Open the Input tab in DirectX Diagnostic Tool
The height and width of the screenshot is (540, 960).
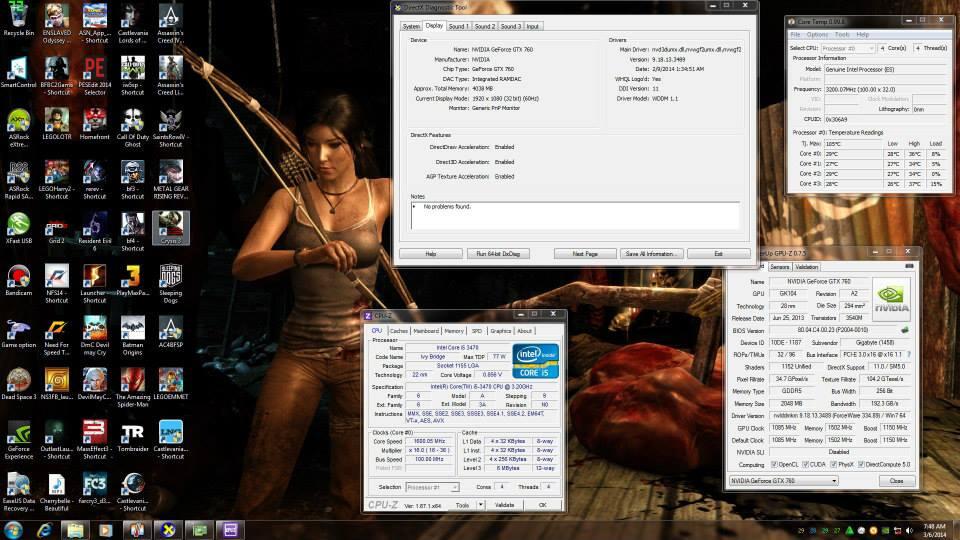click(533, 26)
